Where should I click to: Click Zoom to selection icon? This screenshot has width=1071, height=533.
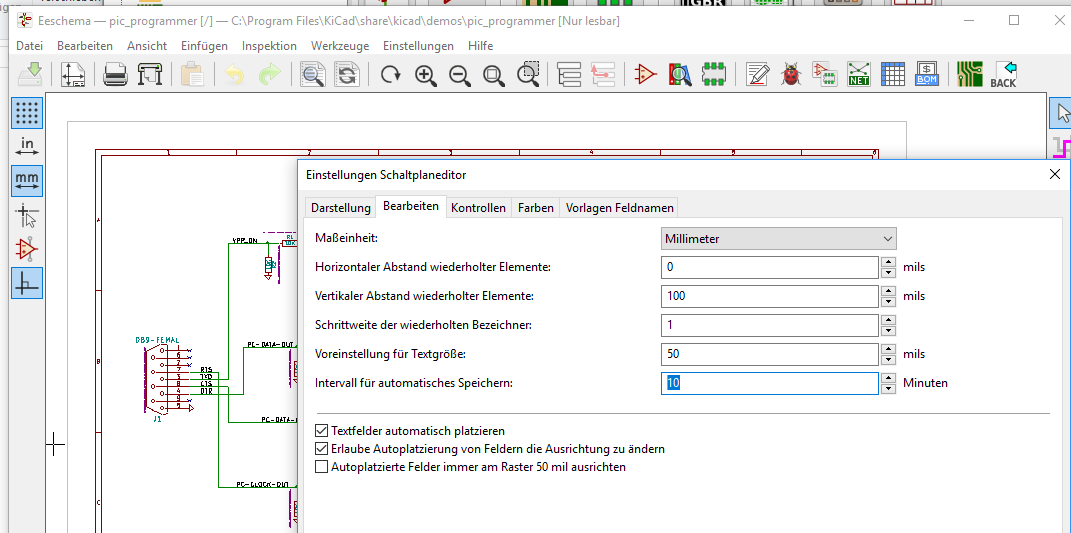pyautogui.click(x=528, y=74)
